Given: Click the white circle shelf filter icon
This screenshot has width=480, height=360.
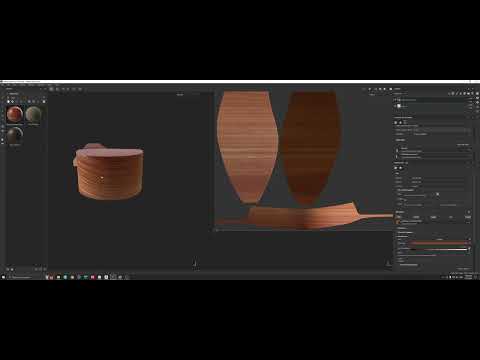Looking at the screenshot, I should tap(8, 101).
